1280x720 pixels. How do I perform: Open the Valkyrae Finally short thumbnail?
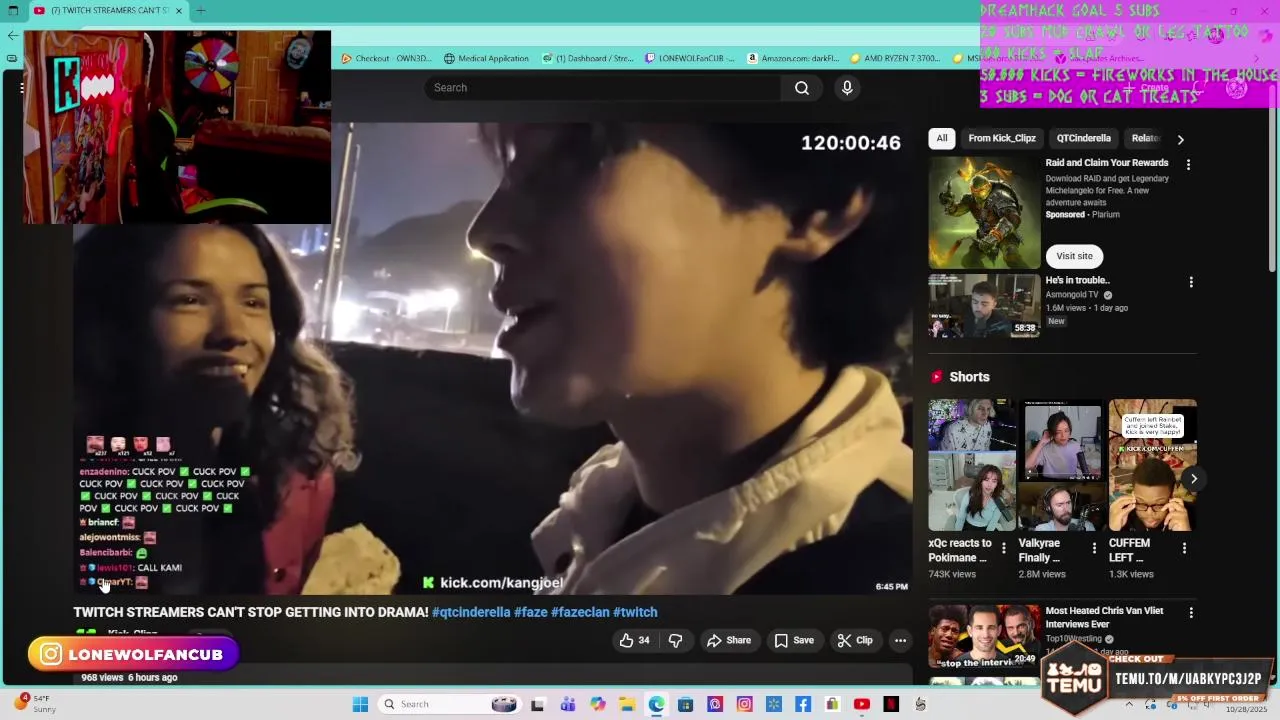1061,465
